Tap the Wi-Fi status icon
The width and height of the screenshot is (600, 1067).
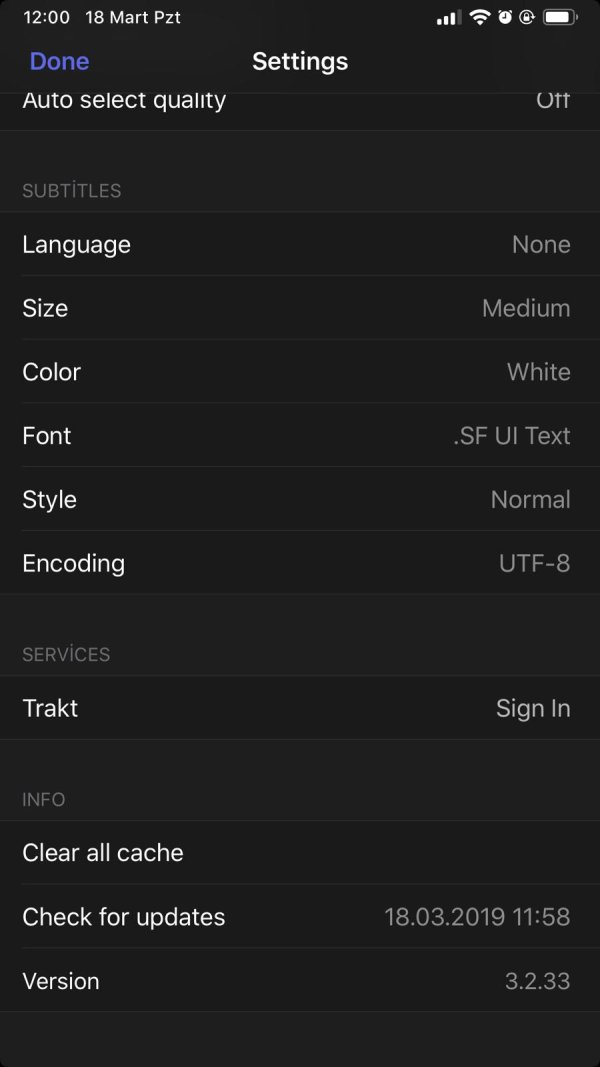click(x=480, y=17)
